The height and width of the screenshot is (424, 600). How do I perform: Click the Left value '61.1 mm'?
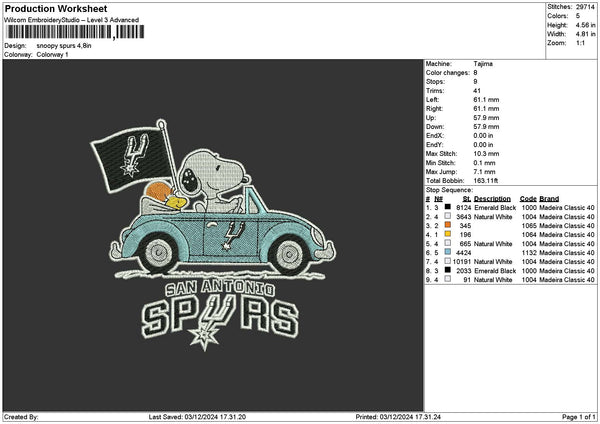(486, 99)
